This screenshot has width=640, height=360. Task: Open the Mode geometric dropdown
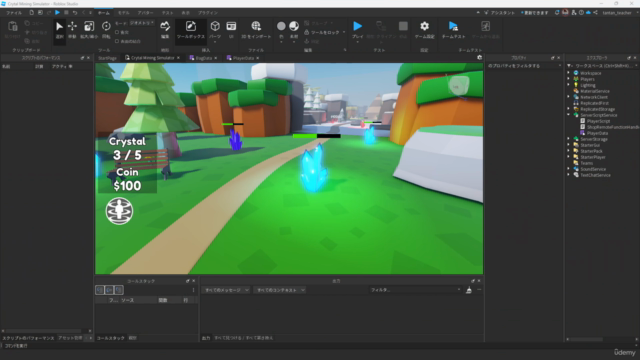click(142, 23)
